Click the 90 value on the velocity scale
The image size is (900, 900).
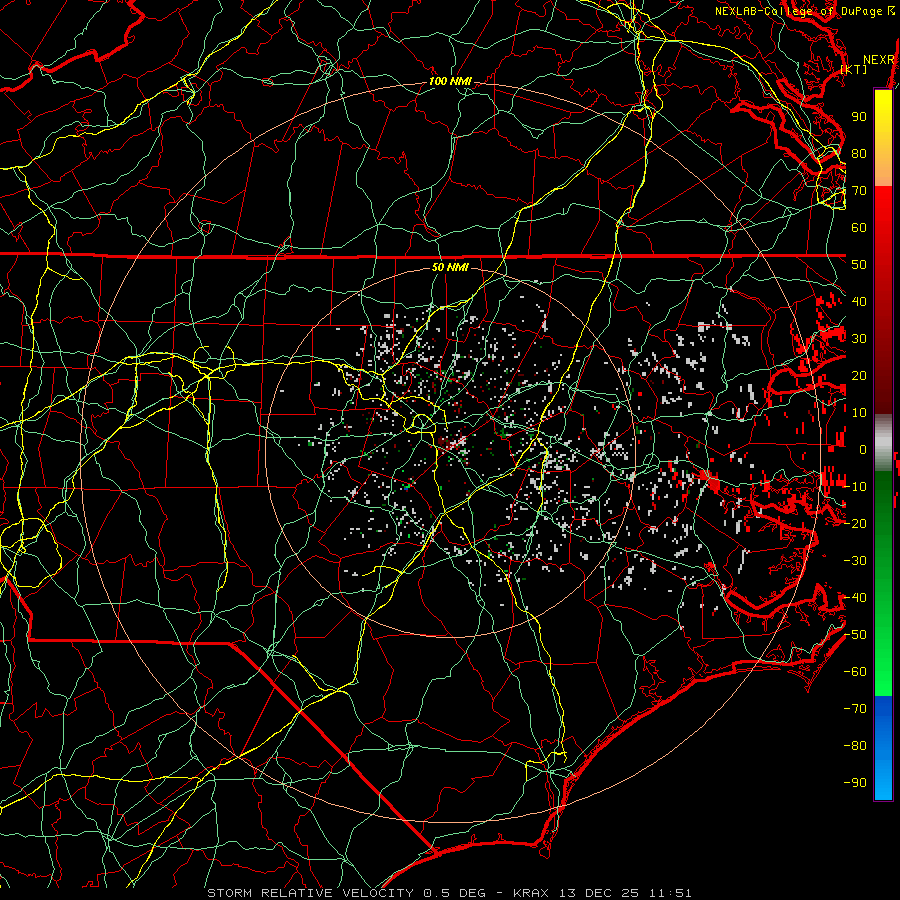[x=859, y=117]
